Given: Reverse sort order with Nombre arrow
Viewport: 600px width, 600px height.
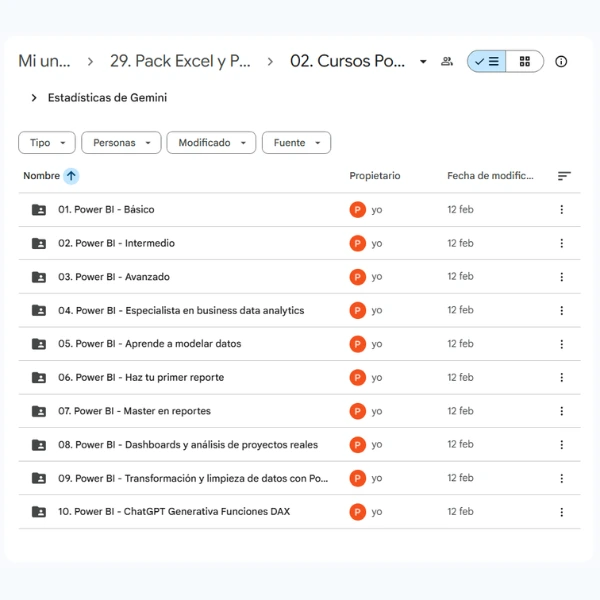Looking at the screenshot, I should (x=71, y=176).
